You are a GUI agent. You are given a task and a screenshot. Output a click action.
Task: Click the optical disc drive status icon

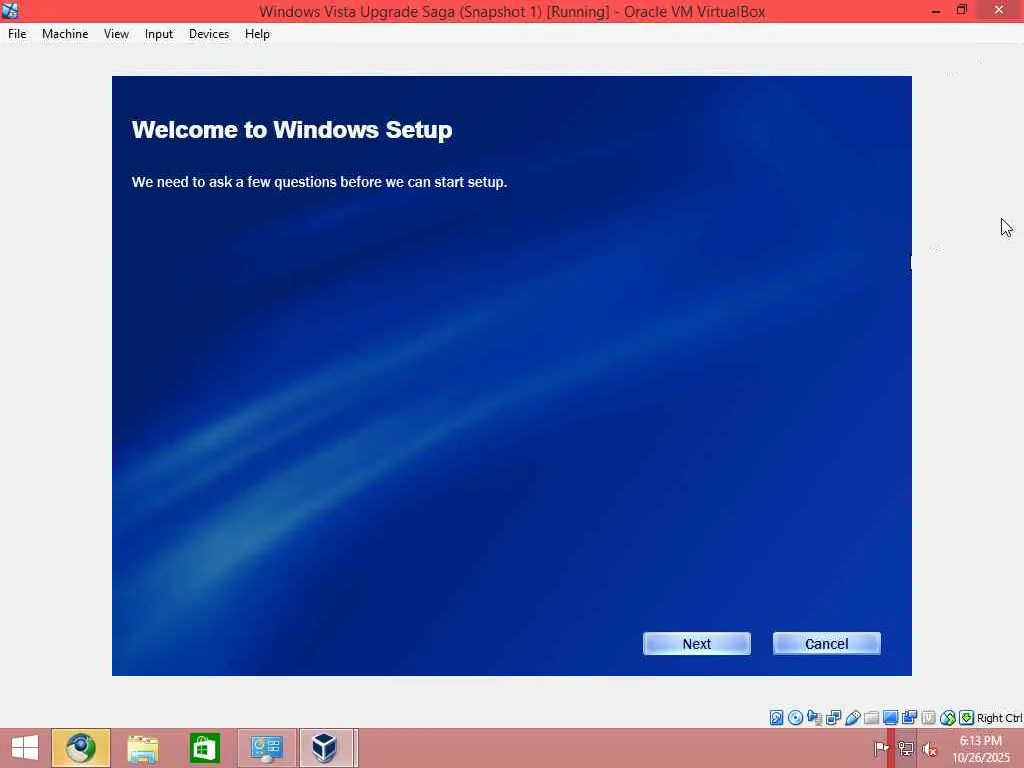coord(795,718)
